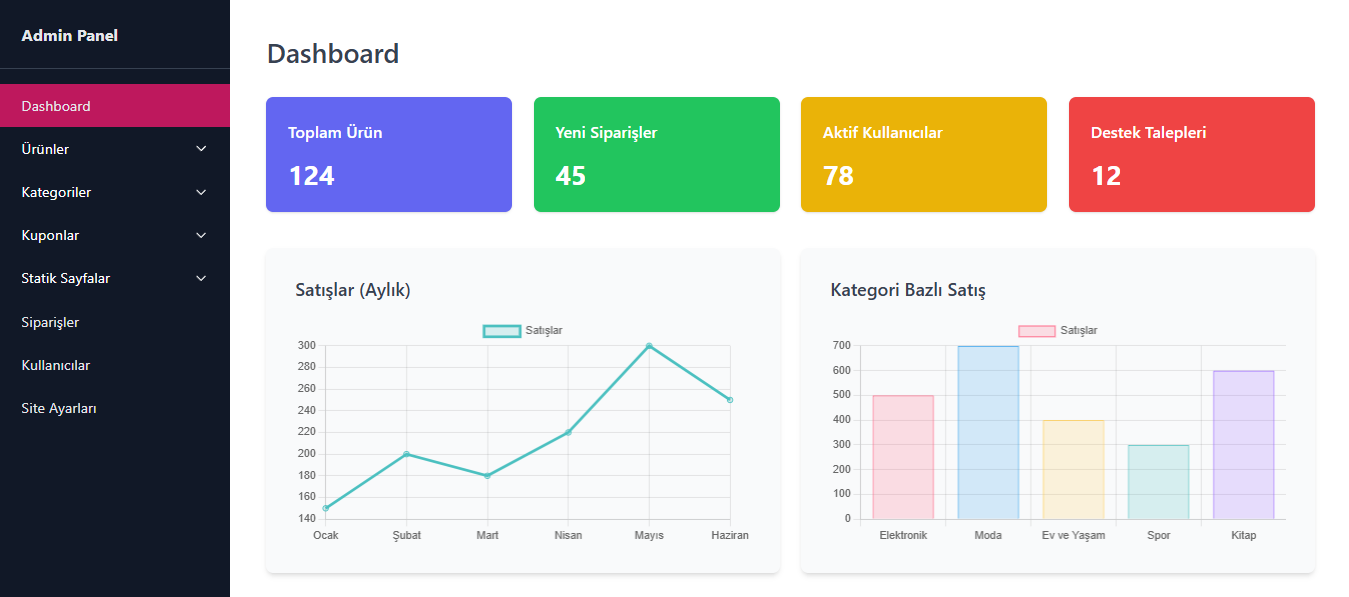Go to Siparişler in the sidebar
Screen dimensions: 1349x597
point(50,322)
